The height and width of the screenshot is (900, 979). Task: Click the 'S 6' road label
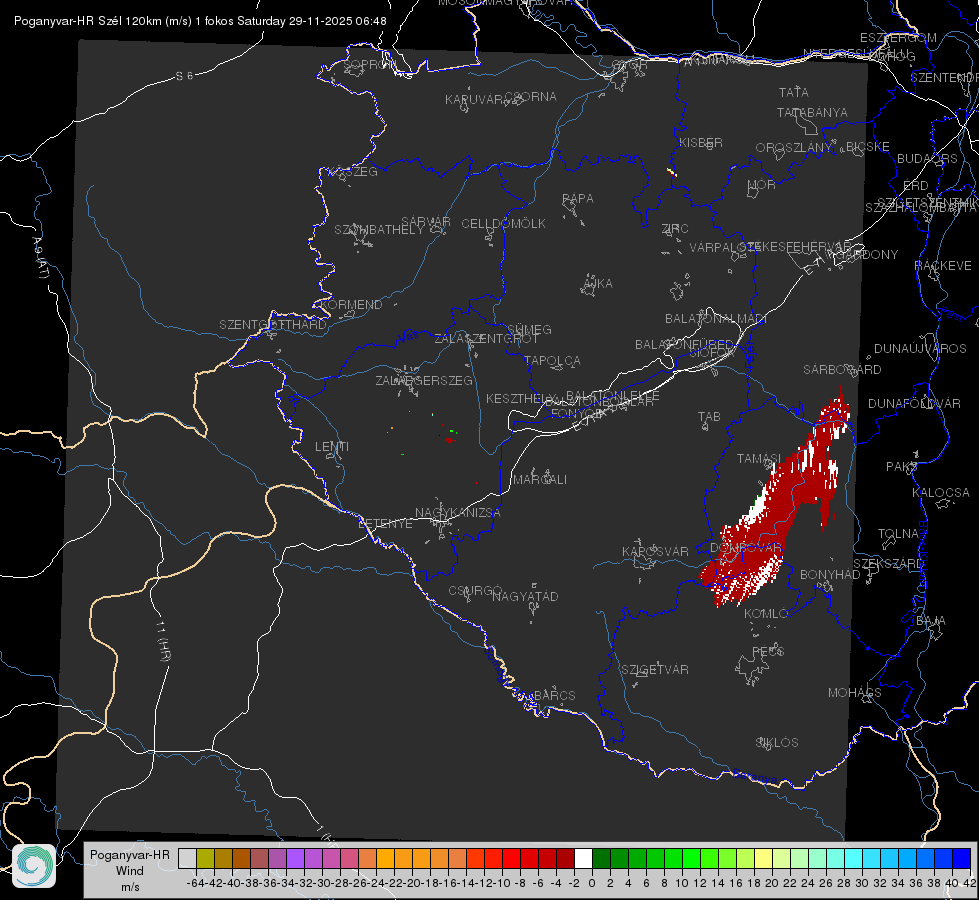click(184, 76)
